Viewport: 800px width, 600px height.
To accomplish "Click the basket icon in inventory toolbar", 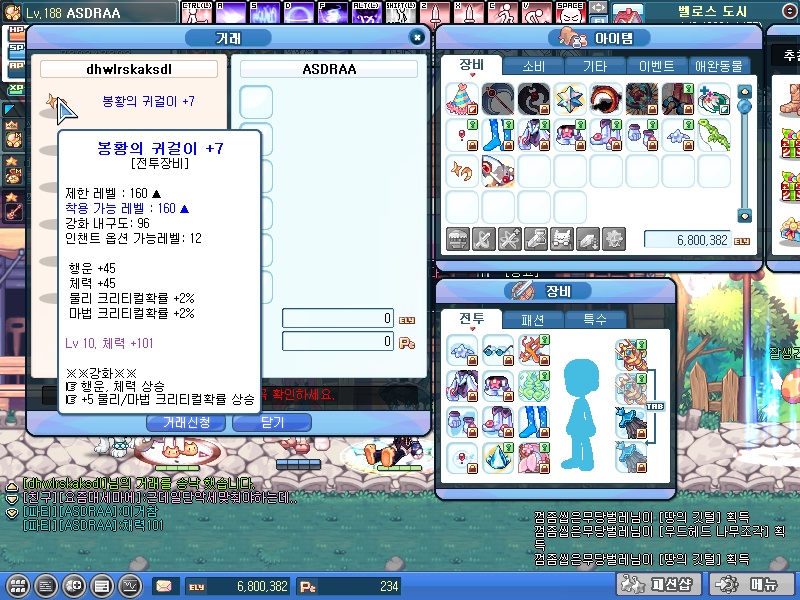I will pyautogui.click(x=458, y=238).
